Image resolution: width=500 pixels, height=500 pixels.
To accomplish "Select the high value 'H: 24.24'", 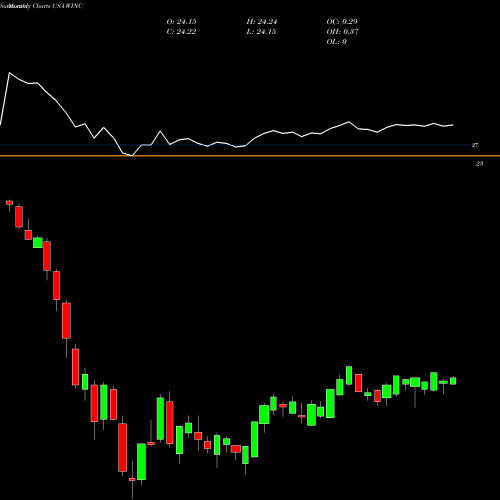I will point(262,21).
